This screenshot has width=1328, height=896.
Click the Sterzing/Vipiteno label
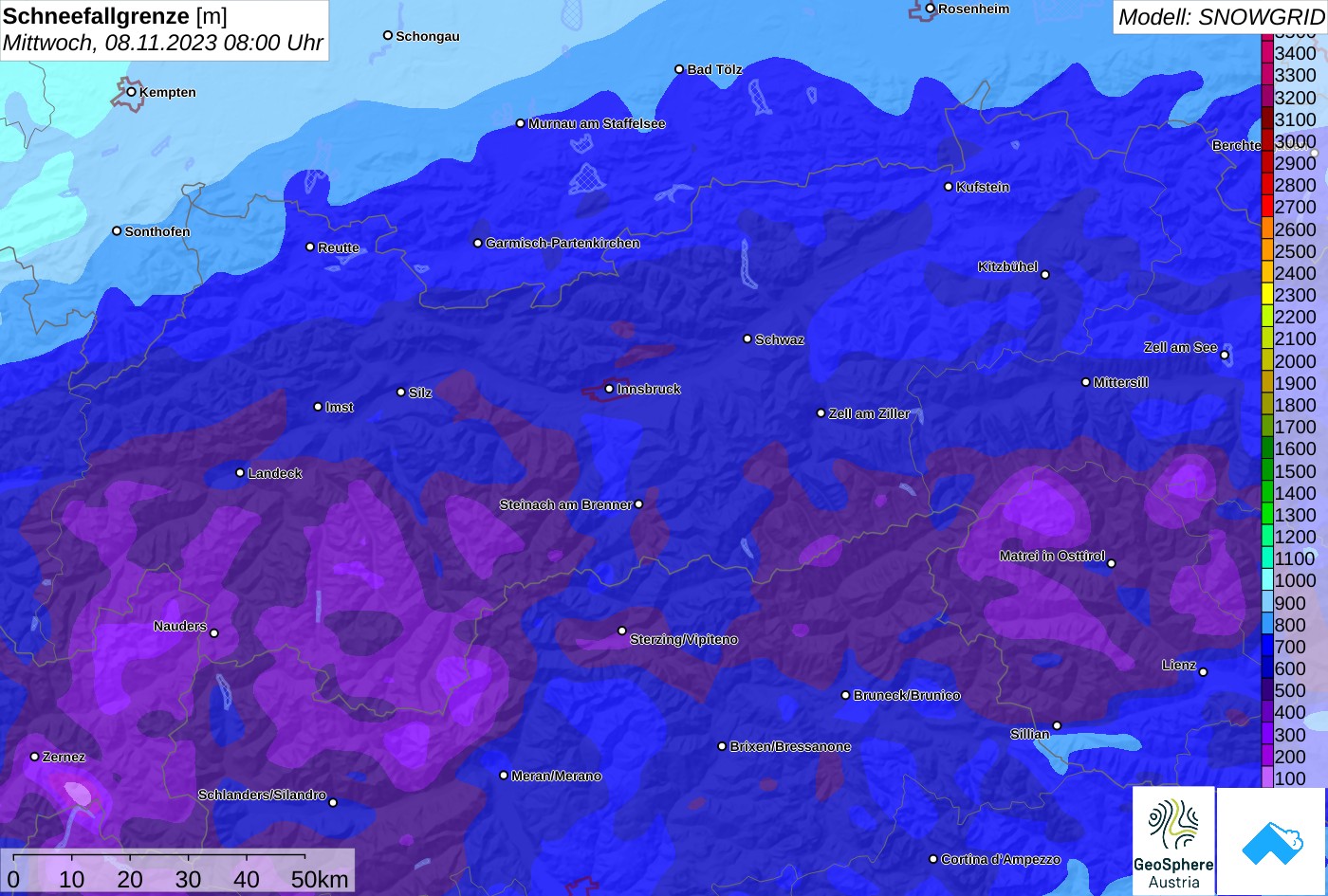pos(684,640)
